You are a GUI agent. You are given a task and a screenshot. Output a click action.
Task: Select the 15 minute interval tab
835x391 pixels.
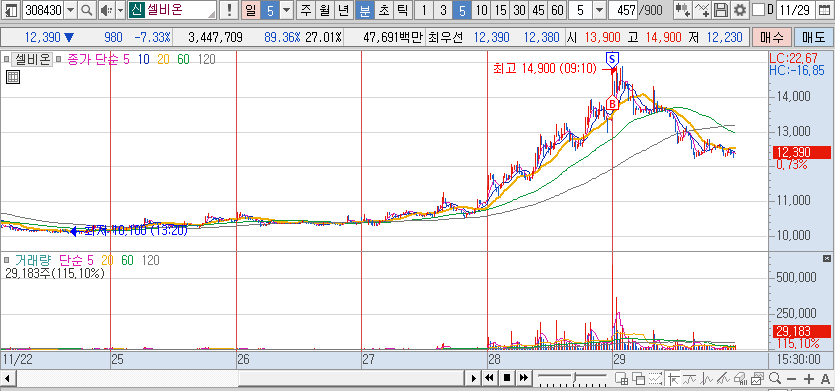click(500, 10)
